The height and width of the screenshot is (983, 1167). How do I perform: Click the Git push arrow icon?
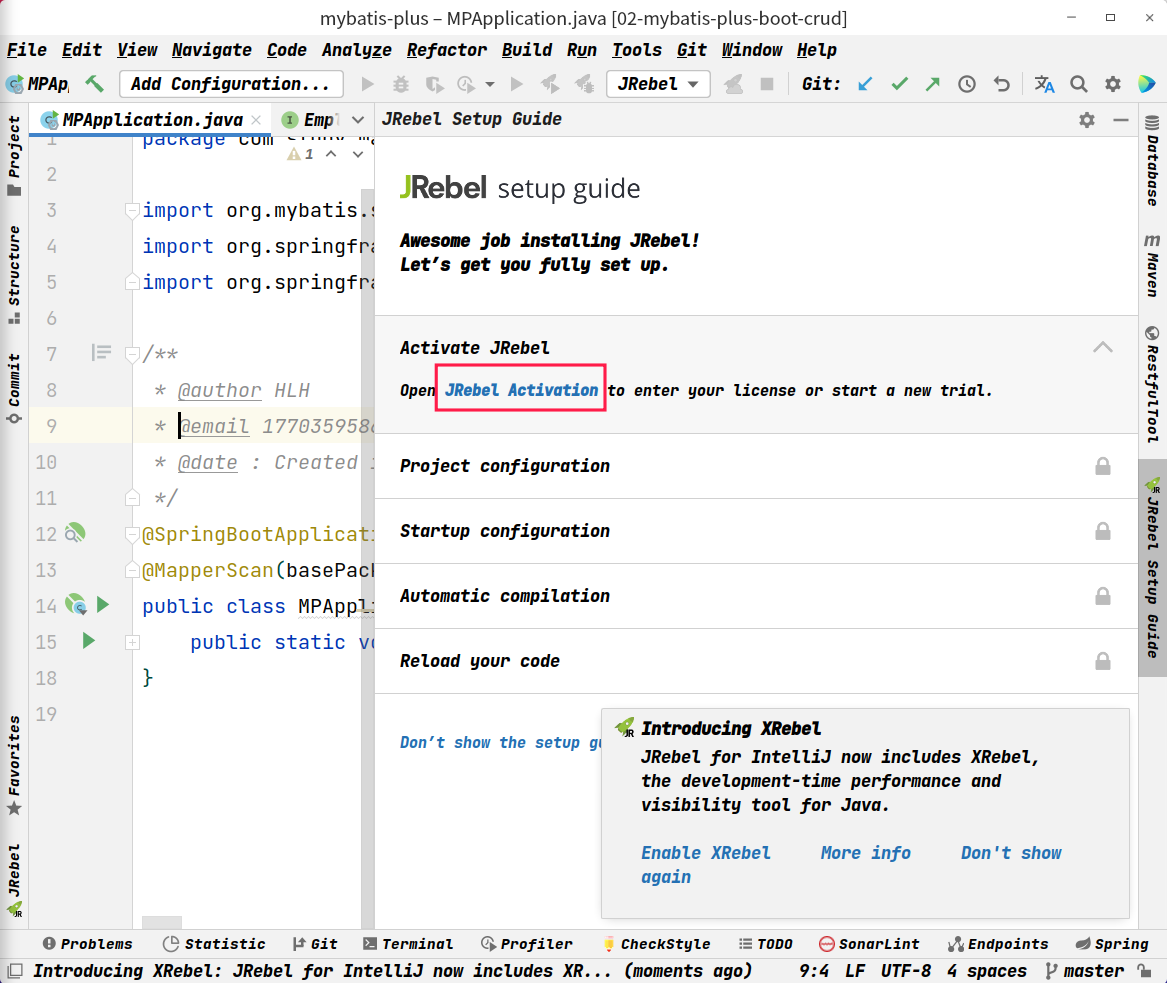pos(933,84)
